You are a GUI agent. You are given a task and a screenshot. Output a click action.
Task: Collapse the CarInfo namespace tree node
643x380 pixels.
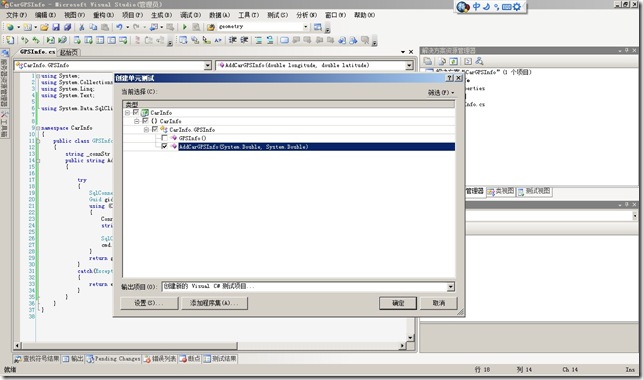tap(137, 121)
